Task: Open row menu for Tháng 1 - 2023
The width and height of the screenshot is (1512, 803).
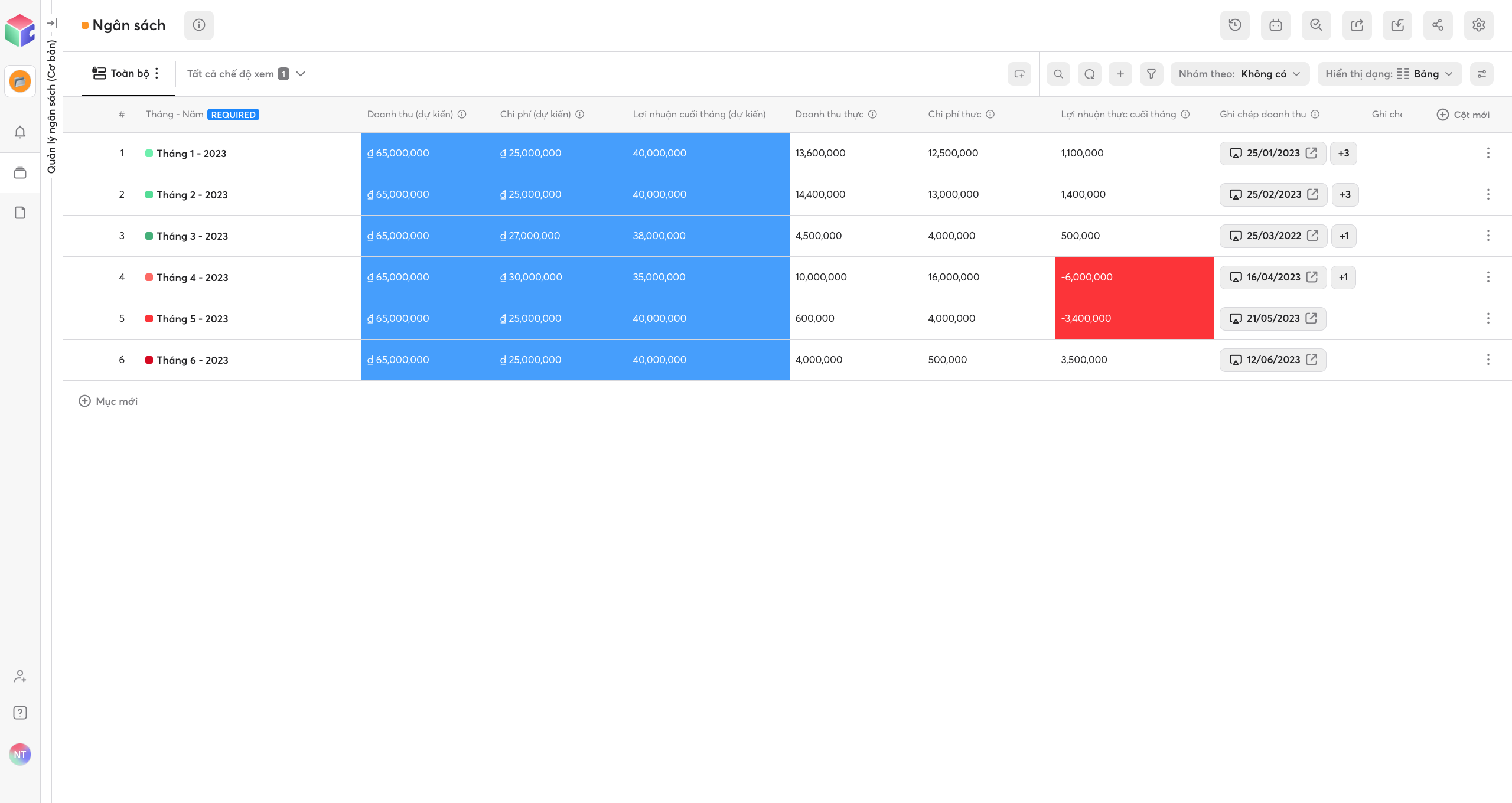Action: (1488, 153)
